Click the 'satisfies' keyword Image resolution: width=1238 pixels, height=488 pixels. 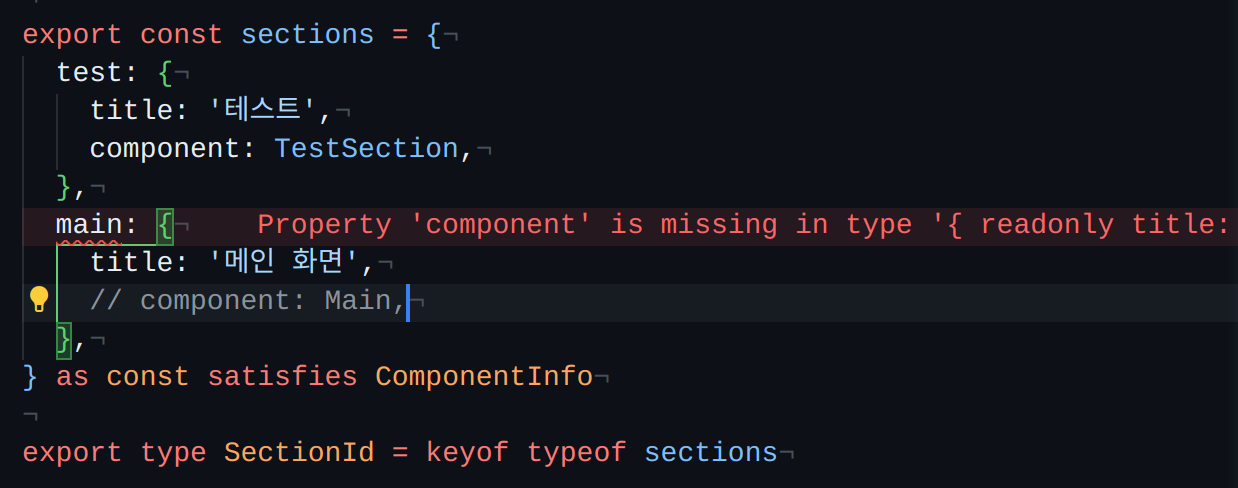click(282, 377)
